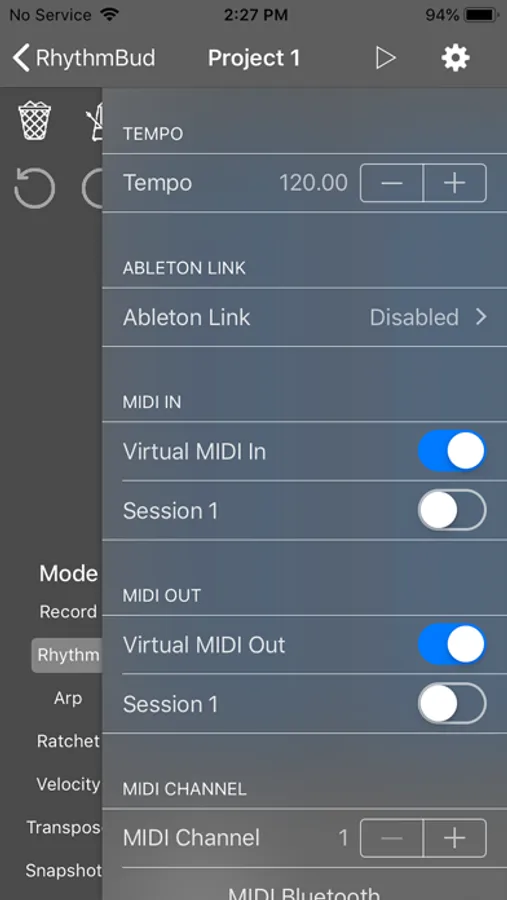Open the settings gear icon
Image resolution: width=507 pixels, height=900 pixels.
[455, 58]
